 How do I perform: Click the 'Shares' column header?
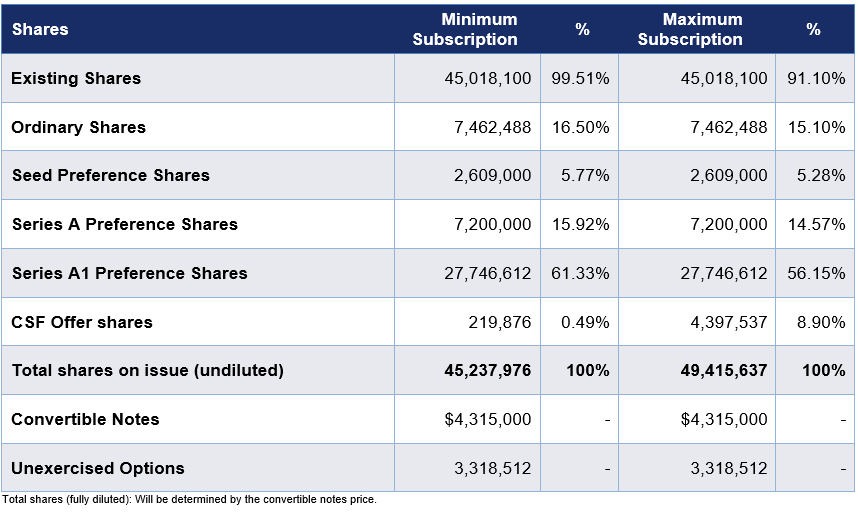pos(40,30)
